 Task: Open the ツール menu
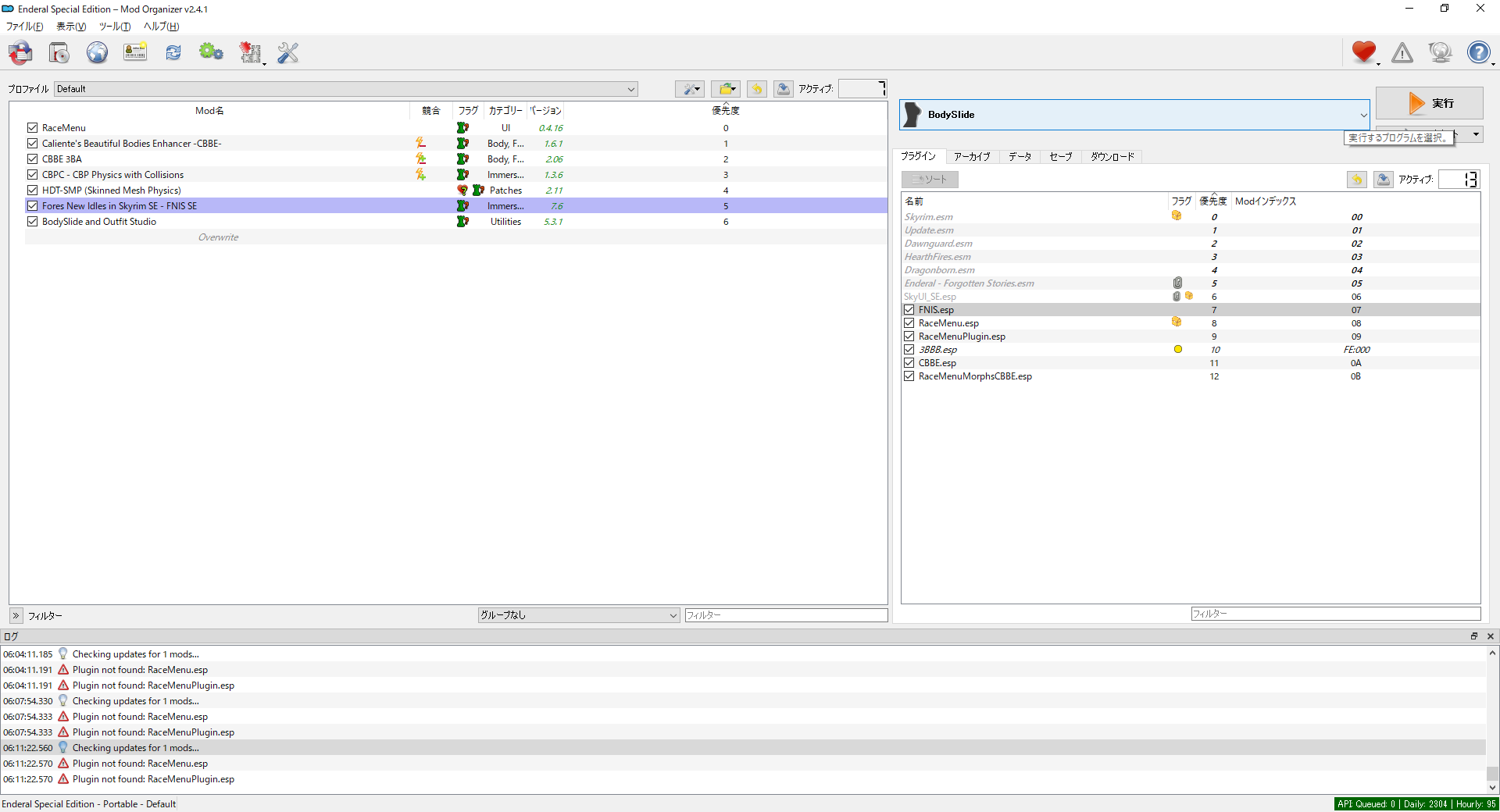pyautogui.click(x=114, y=27)
